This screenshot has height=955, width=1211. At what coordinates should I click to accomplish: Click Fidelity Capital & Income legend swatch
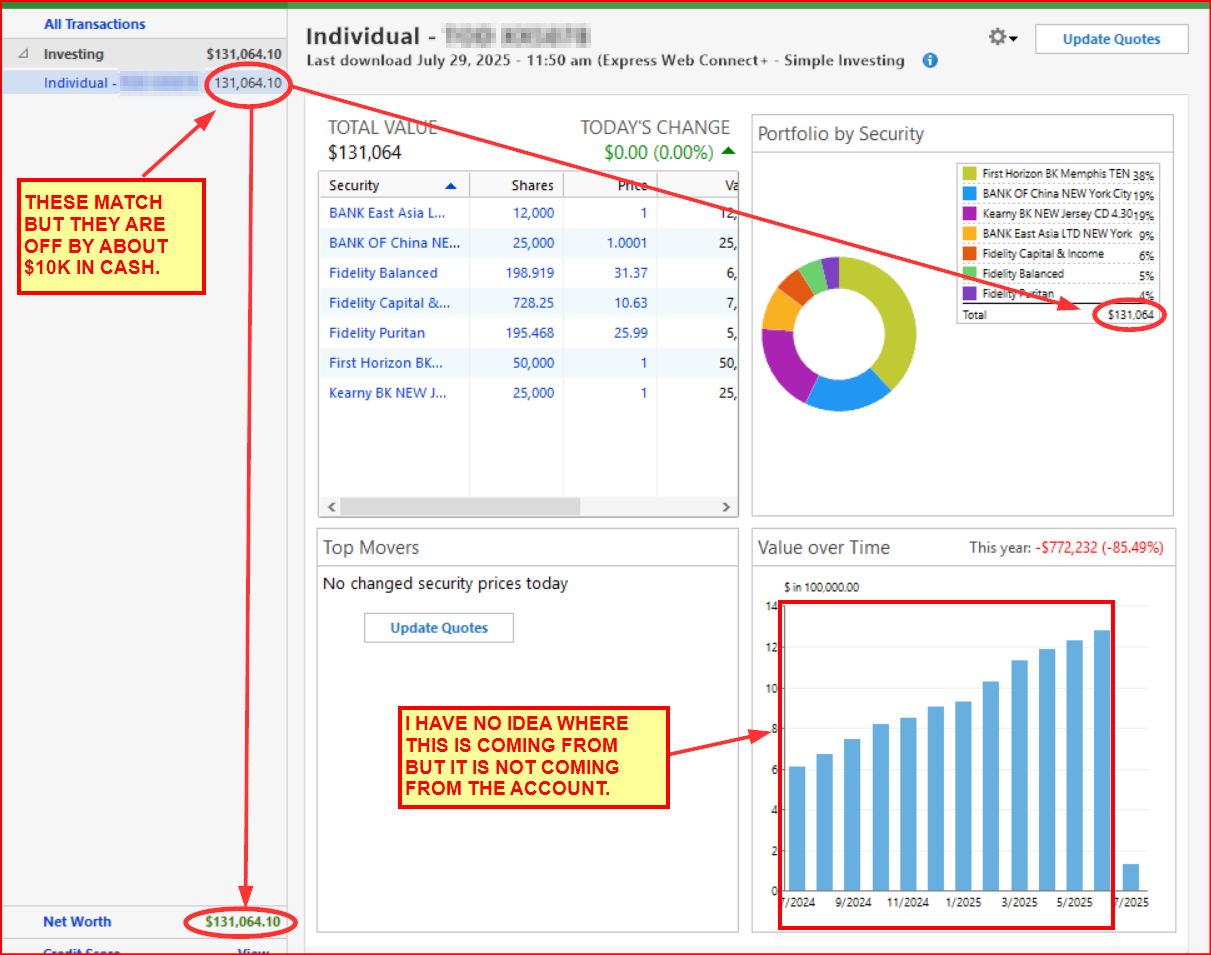coord(970,253)
